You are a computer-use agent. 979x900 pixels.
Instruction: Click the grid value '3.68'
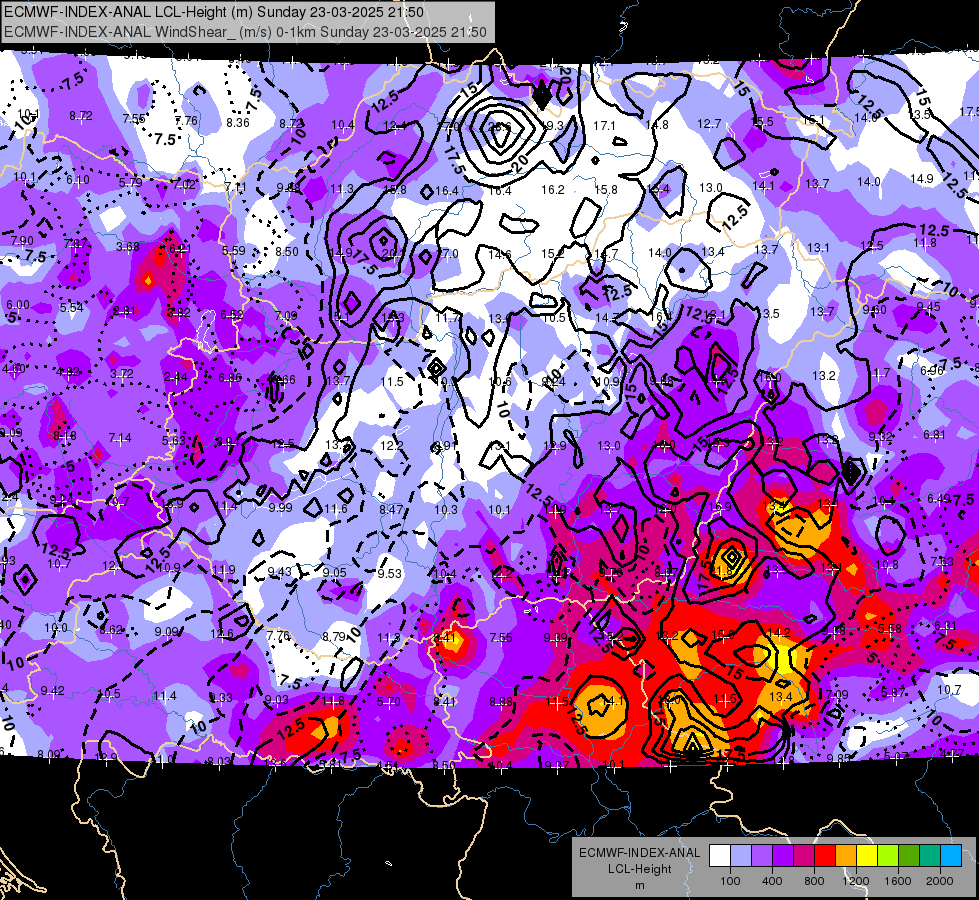(128, 247)
